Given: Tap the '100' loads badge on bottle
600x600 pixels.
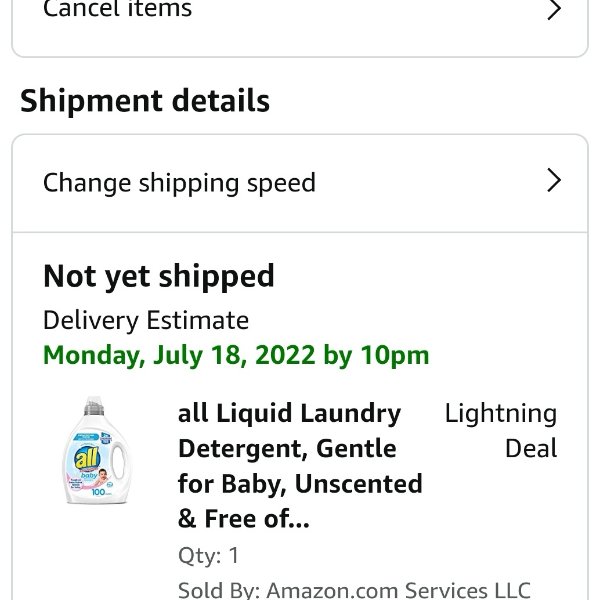Looking at the screenshot, I should coord(99,491).
